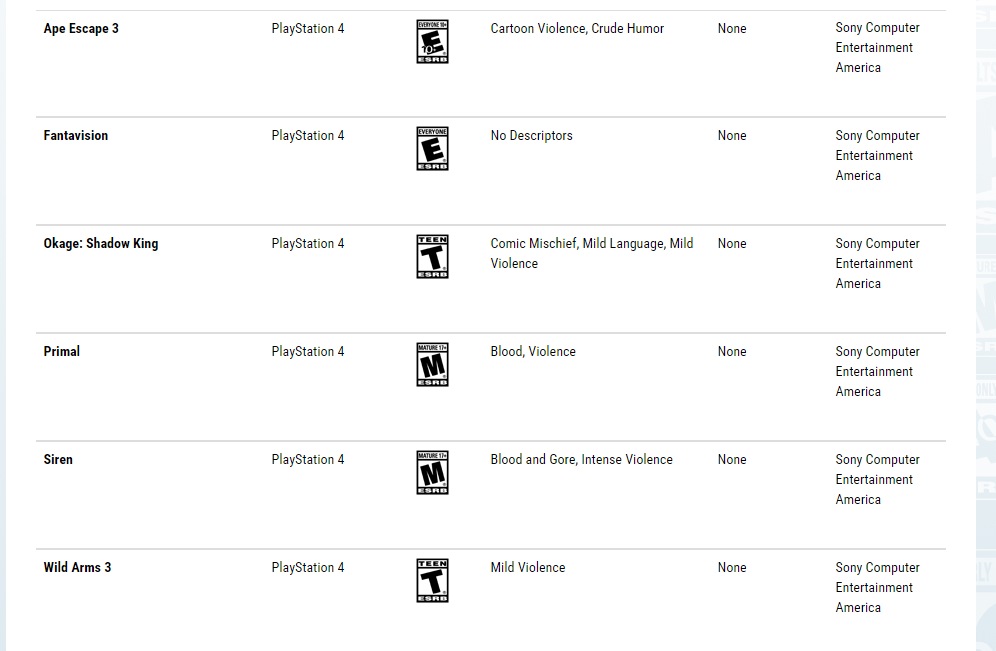Open the Siren game entry
Viewport: 996px width, 651px height.
click(58, 460)
